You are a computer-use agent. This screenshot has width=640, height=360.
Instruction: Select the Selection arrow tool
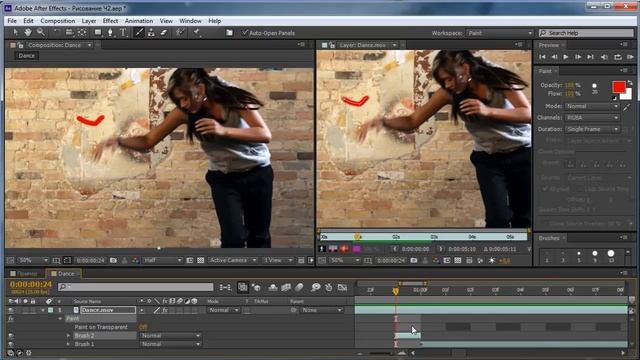(16, 33)
